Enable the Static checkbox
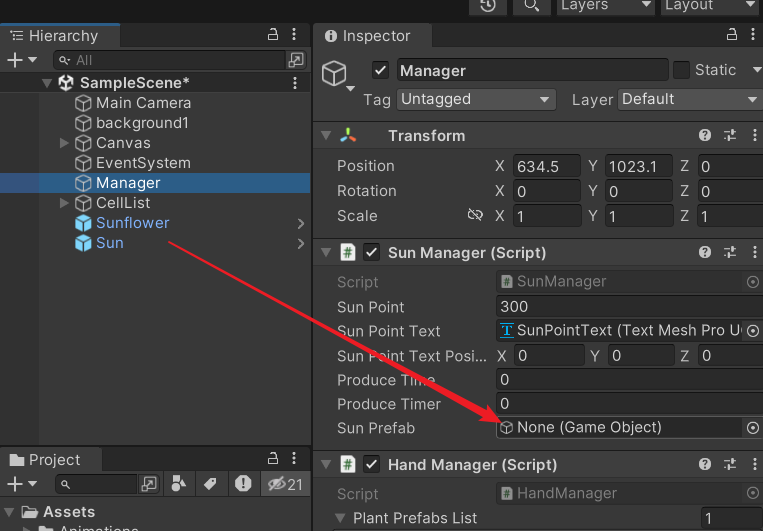 (681, 70)
